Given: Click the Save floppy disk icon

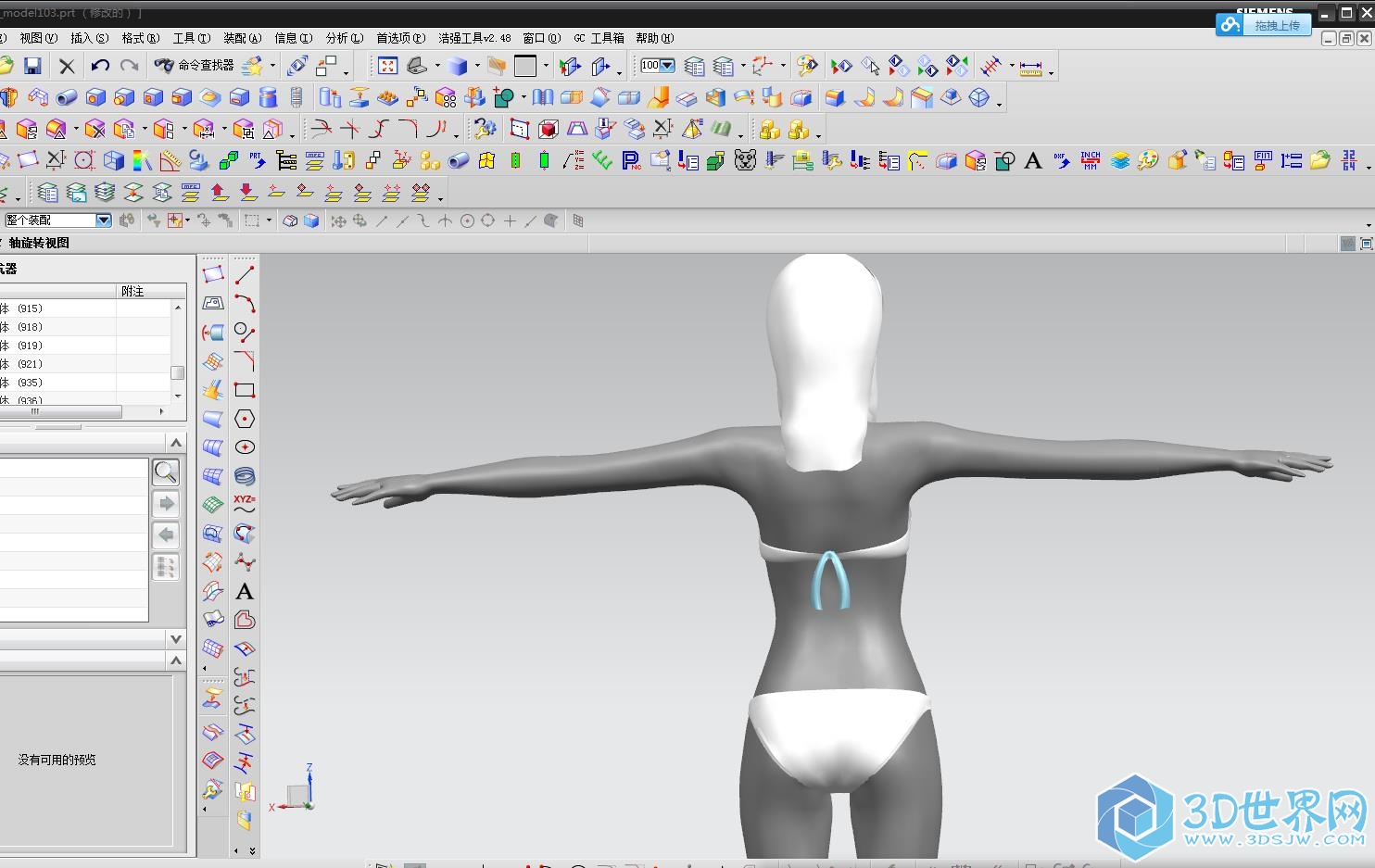Looking at the screenshot, I should click(x=32, y=66).
